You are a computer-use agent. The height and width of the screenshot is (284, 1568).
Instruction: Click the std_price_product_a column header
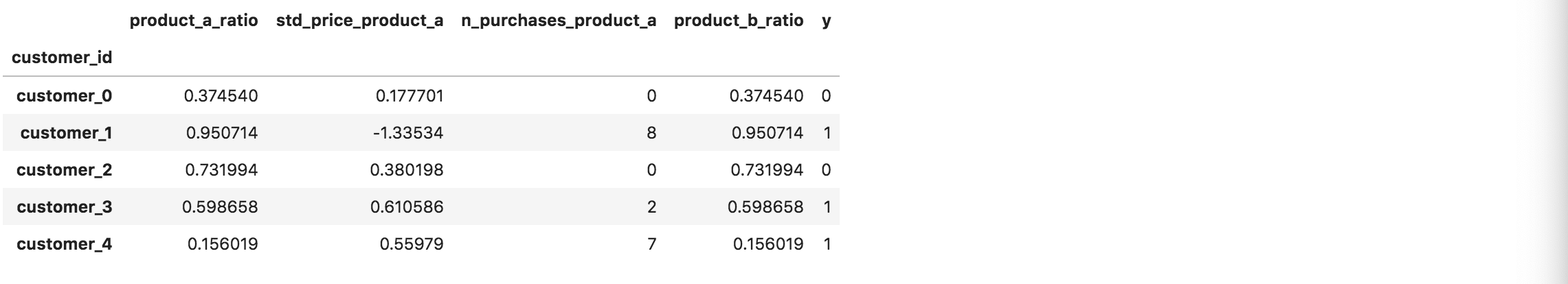pos(359,21)
